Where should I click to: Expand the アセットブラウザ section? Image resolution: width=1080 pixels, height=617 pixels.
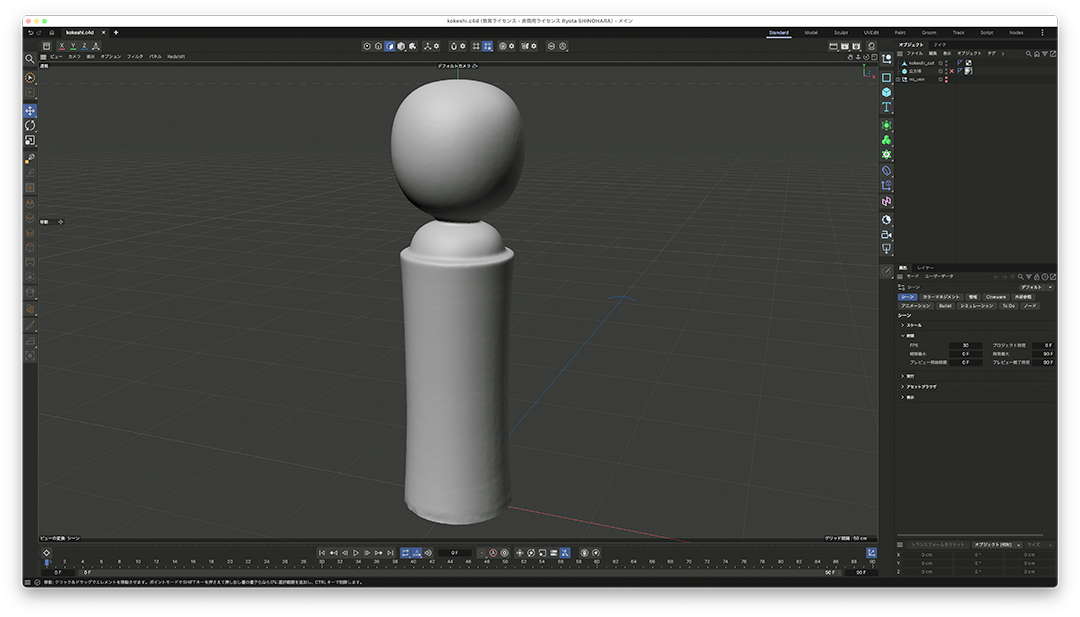pos(920,386)
